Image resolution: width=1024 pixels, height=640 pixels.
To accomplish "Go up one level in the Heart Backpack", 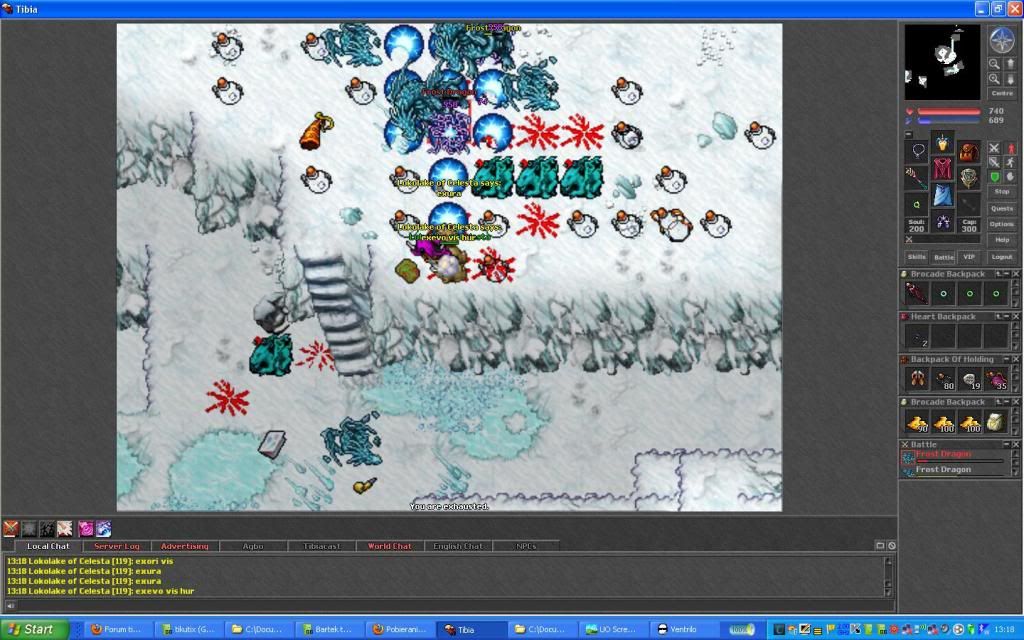I will pyautogui.click(x=999, y=317).
